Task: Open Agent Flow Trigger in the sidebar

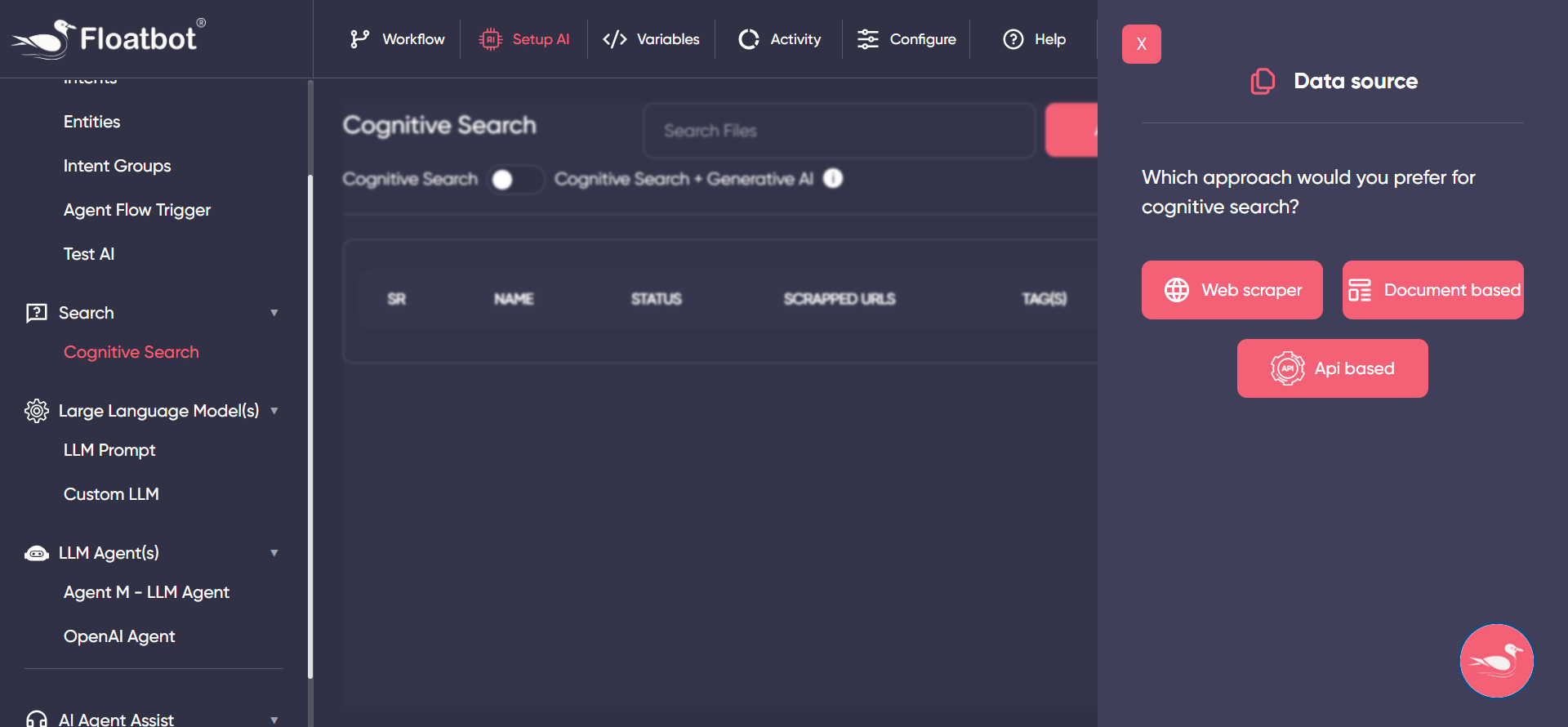Action: click(x=137, y=210)
